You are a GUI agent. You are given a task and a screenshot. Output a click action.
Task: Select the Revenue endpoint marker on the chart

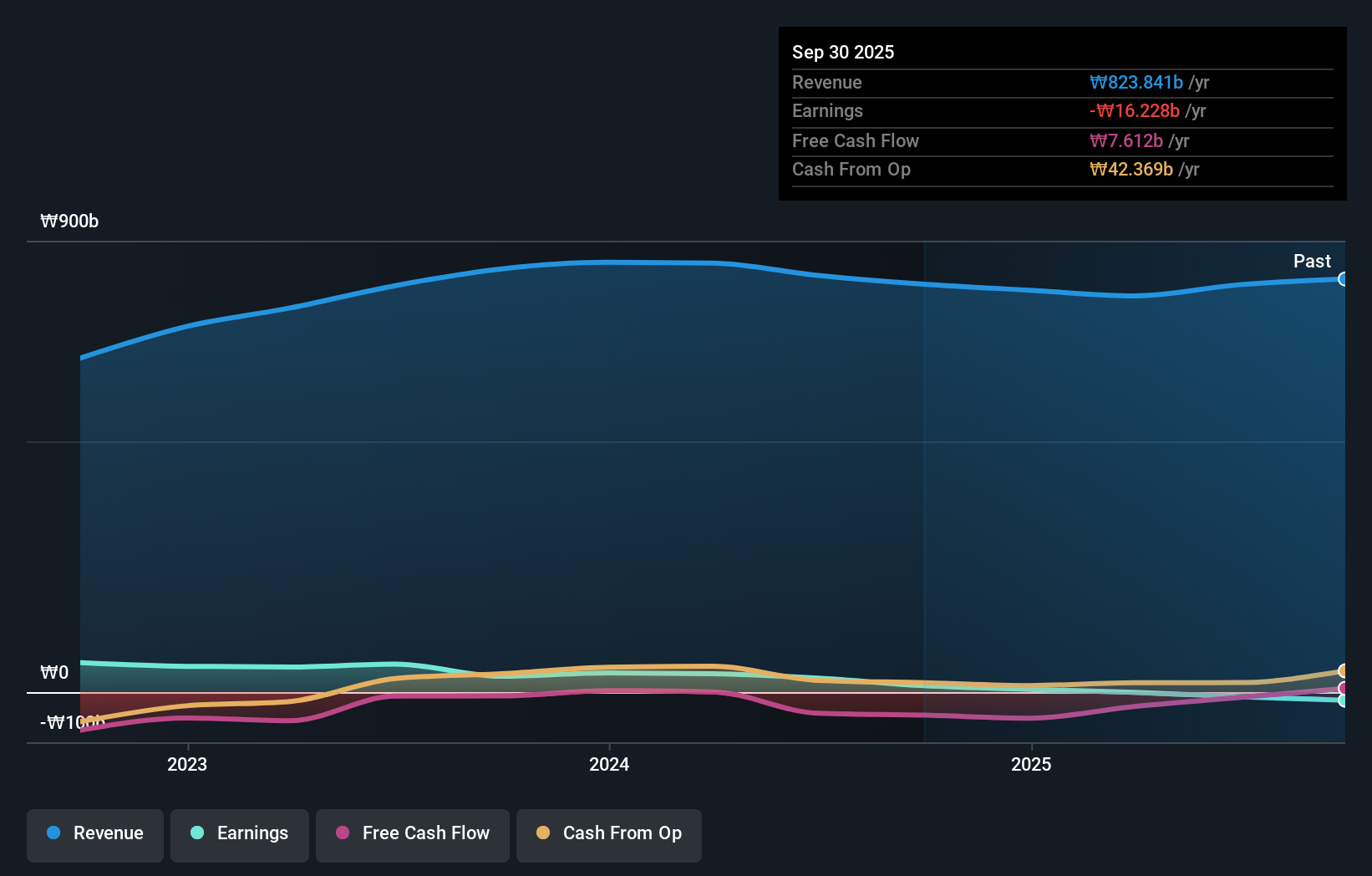tap(1343, 278)
